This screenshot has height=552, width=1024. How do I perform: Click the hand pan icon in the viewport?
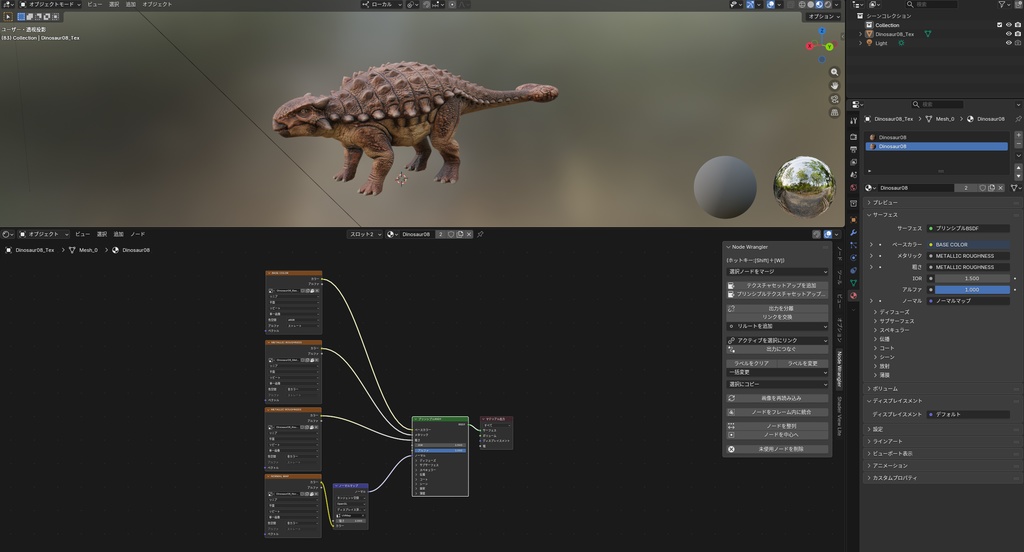coord(834,86)
